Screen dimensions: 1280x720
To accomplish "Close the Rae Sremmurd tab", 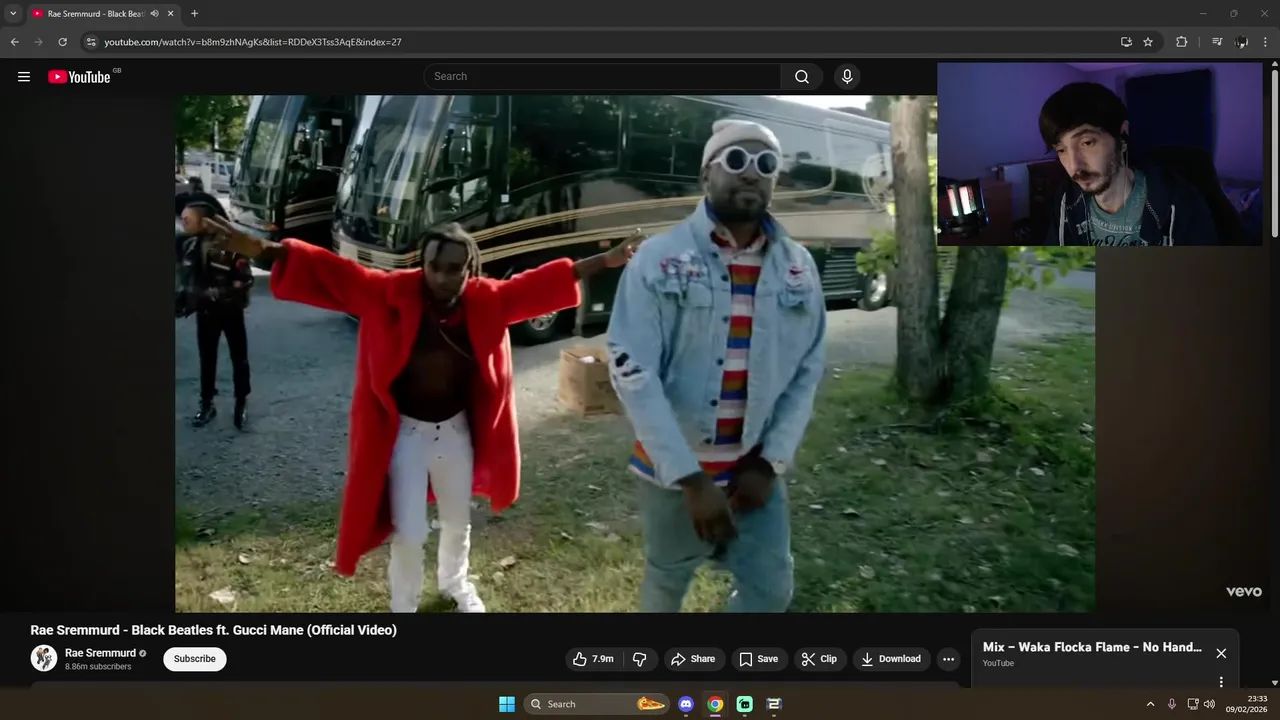I will pyautogui.click(x=171, y=14).
